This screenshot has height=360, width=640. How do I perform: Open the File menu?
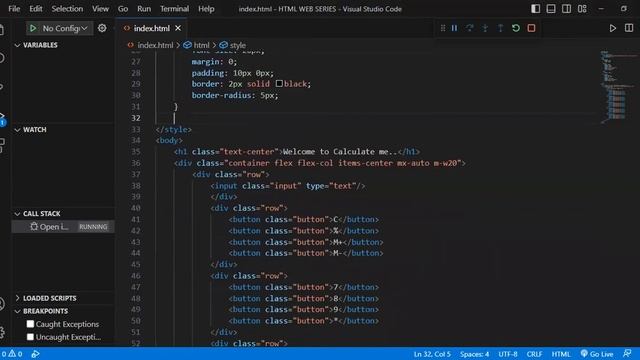(x=14, y=9)
